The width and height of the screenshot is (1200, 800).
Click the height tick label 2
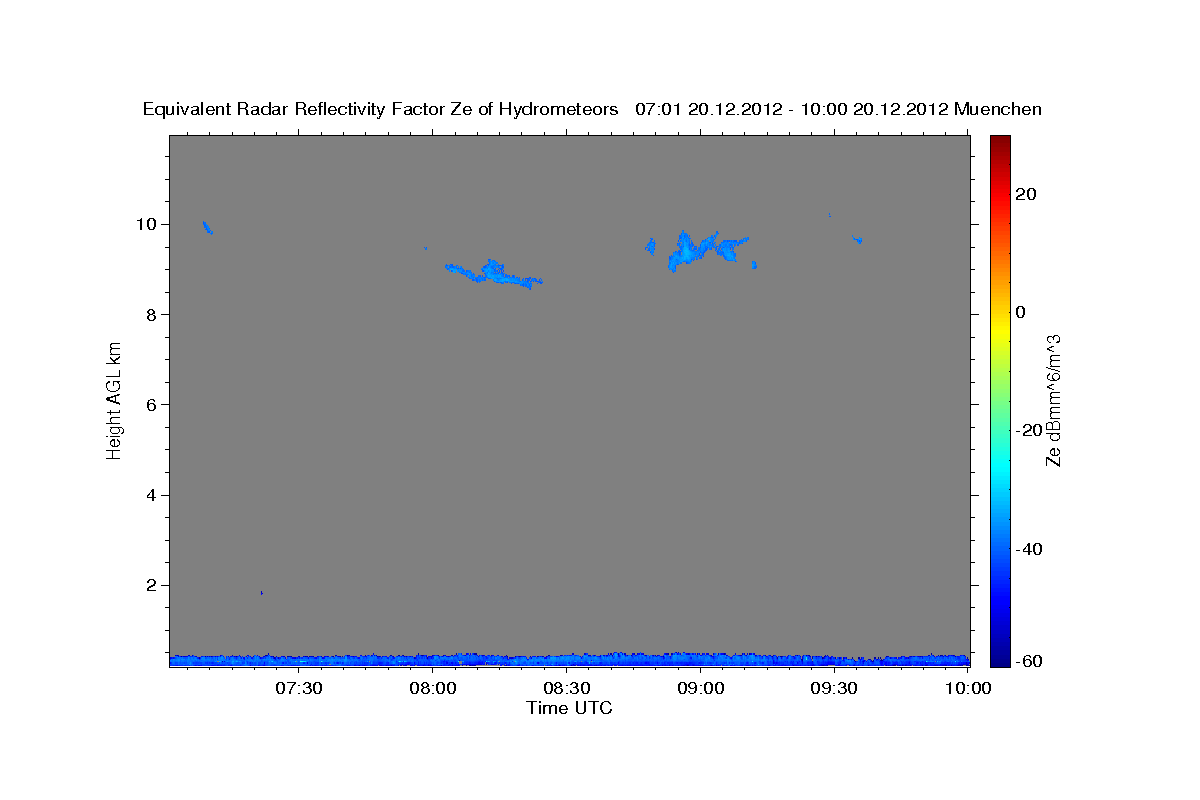153,585
